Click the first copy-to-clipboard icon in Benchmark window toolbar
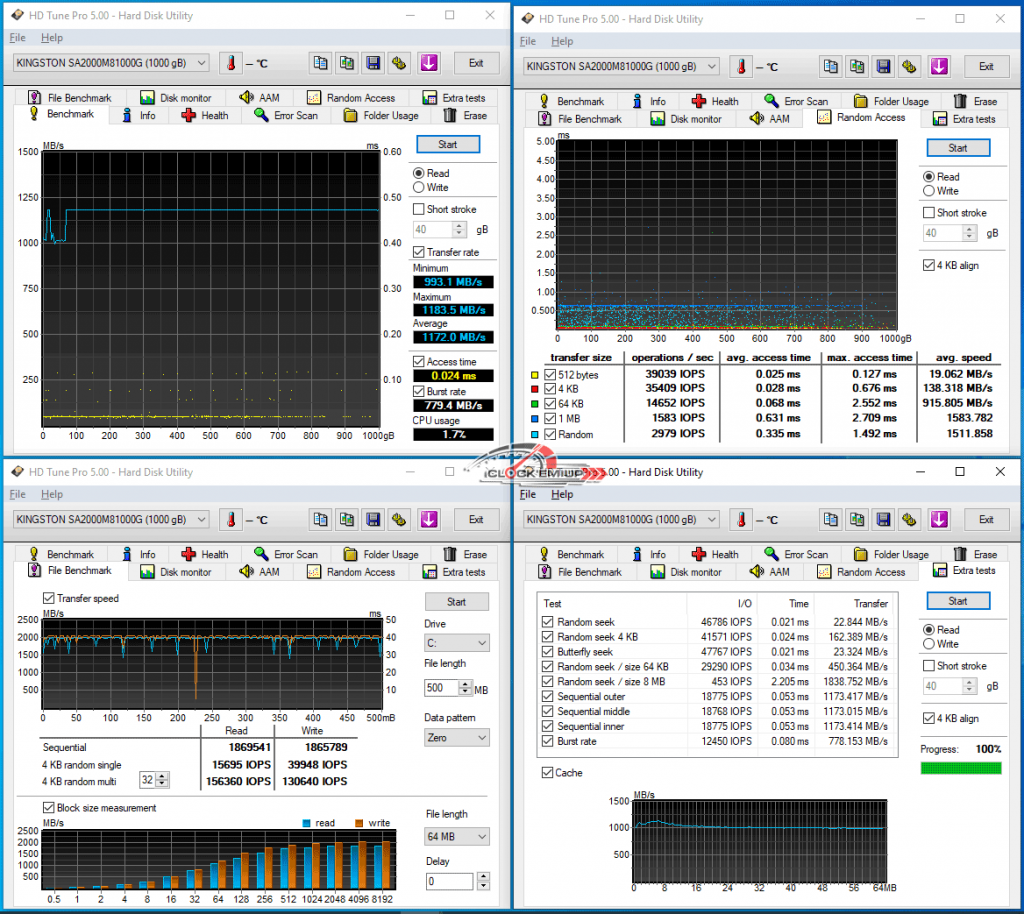1024x914 pixels. [x=320, y=63]
